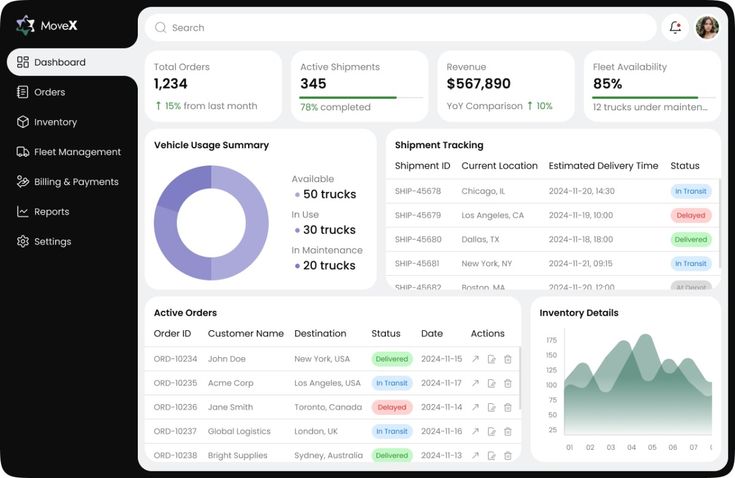Click the trash icon for ORD-10234

click(508, 359)
